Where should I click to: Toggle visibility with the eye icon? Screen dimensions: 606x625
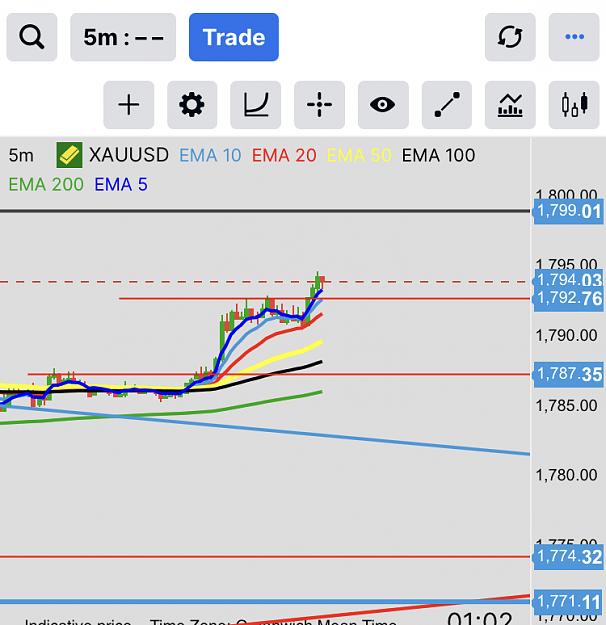(383, 105)
